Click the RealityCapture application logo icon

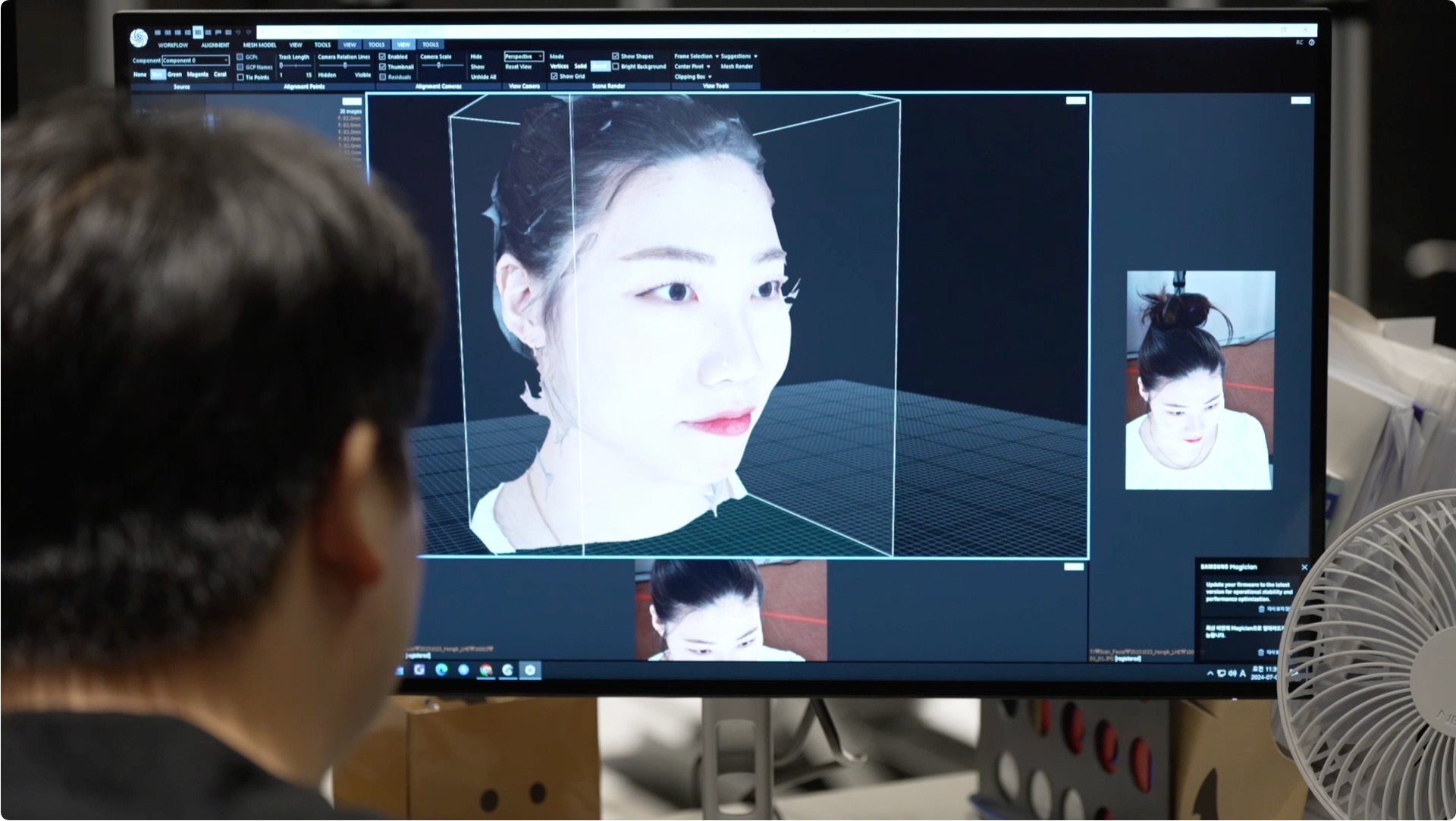click(139, 36)
